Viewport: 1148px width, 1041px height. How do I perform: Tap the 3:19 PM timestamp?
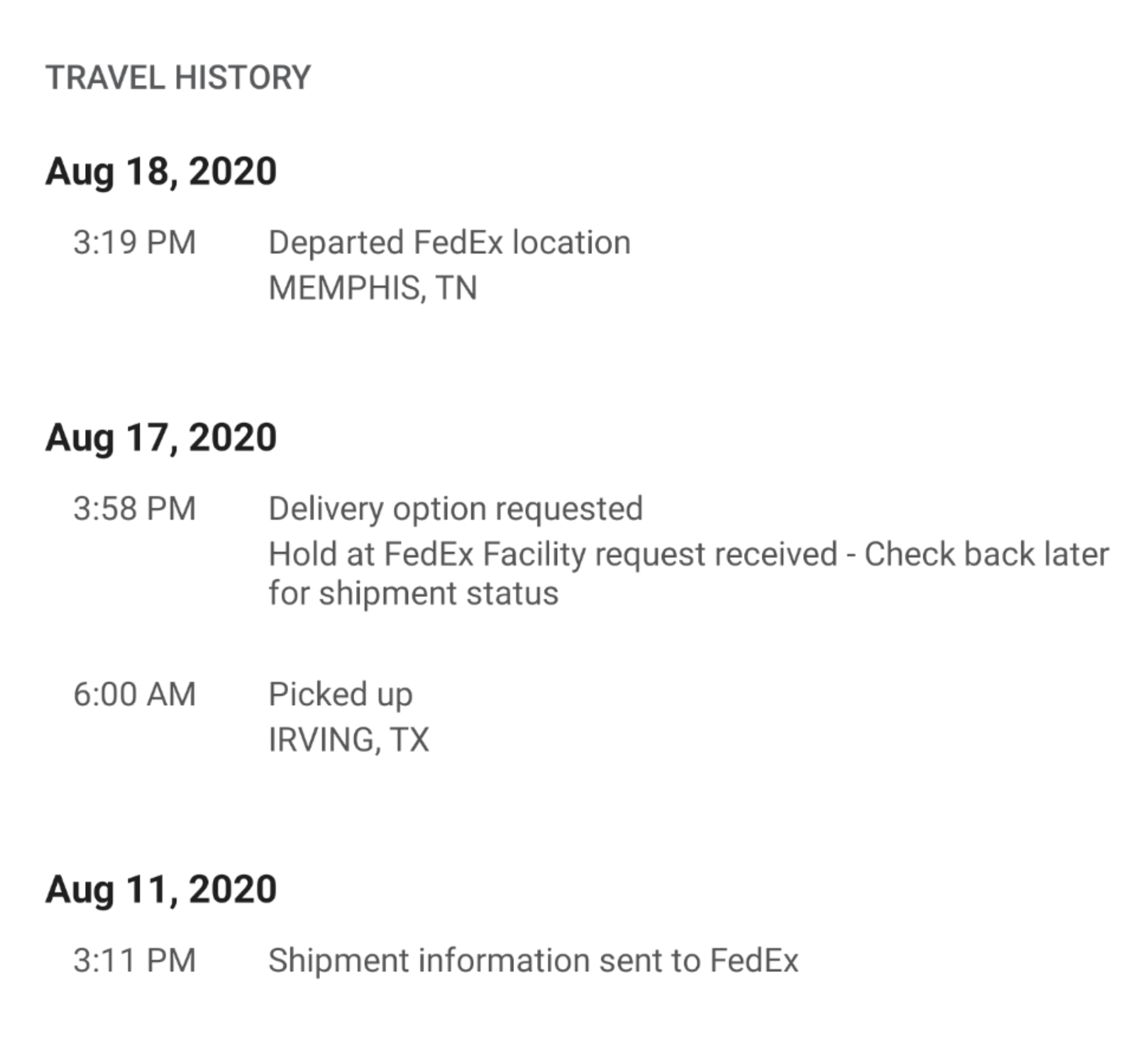tap(135, 242)
